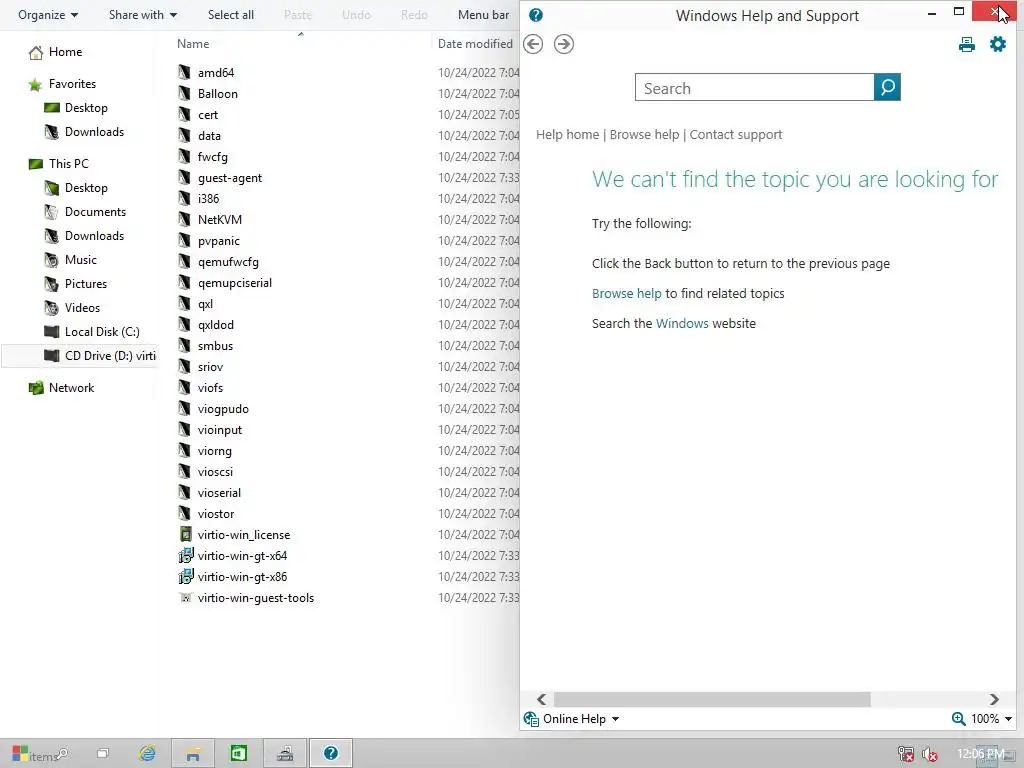
Task: Select the virtio-win-guest-tools file icon
Action: click(185, 598)
